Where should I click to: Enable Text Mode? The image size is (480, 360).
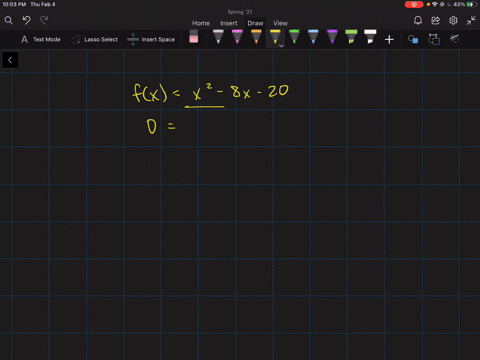pos(41,39)
